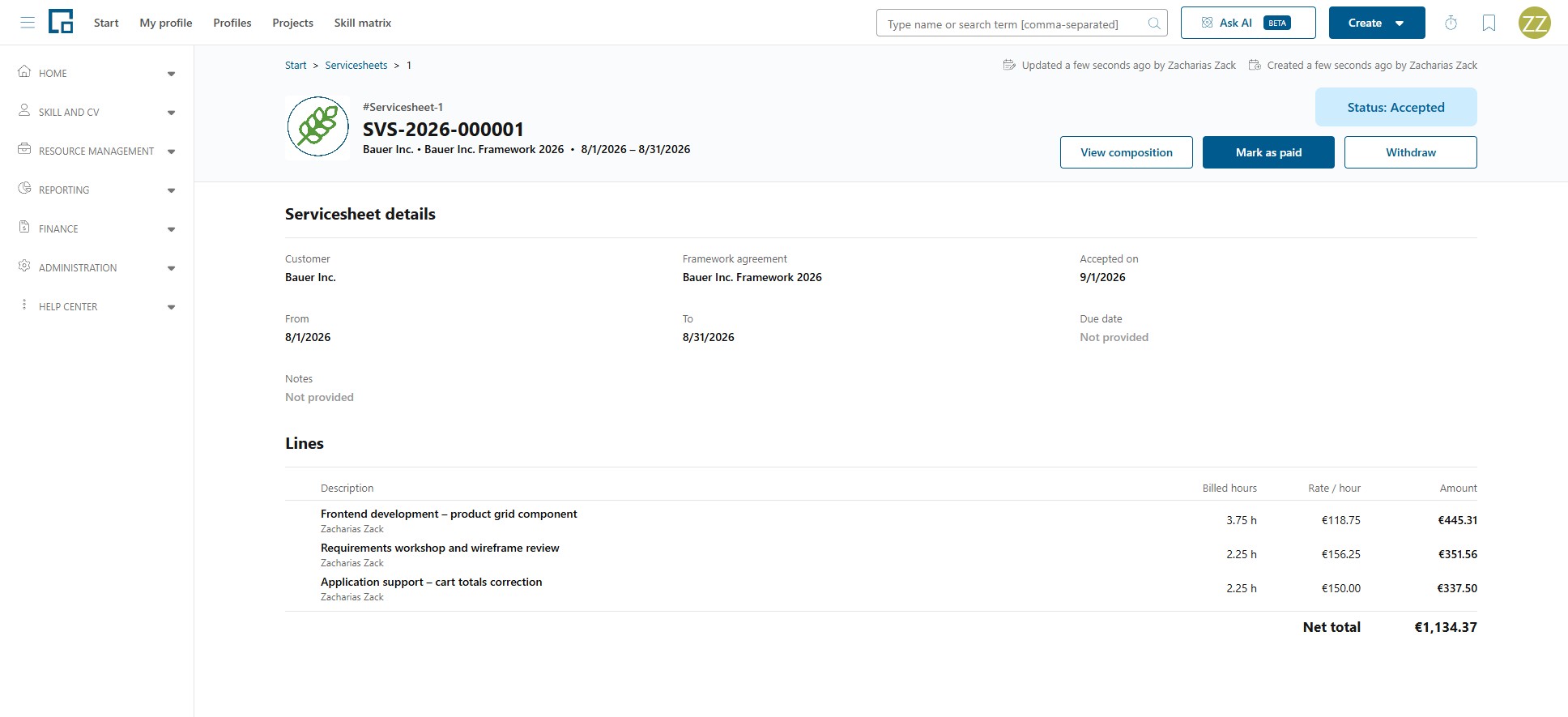Image resolution: width=1568 pixels, height=717 pixels.
Task: Click the Withdraw button
Action: pos(1411,152)
